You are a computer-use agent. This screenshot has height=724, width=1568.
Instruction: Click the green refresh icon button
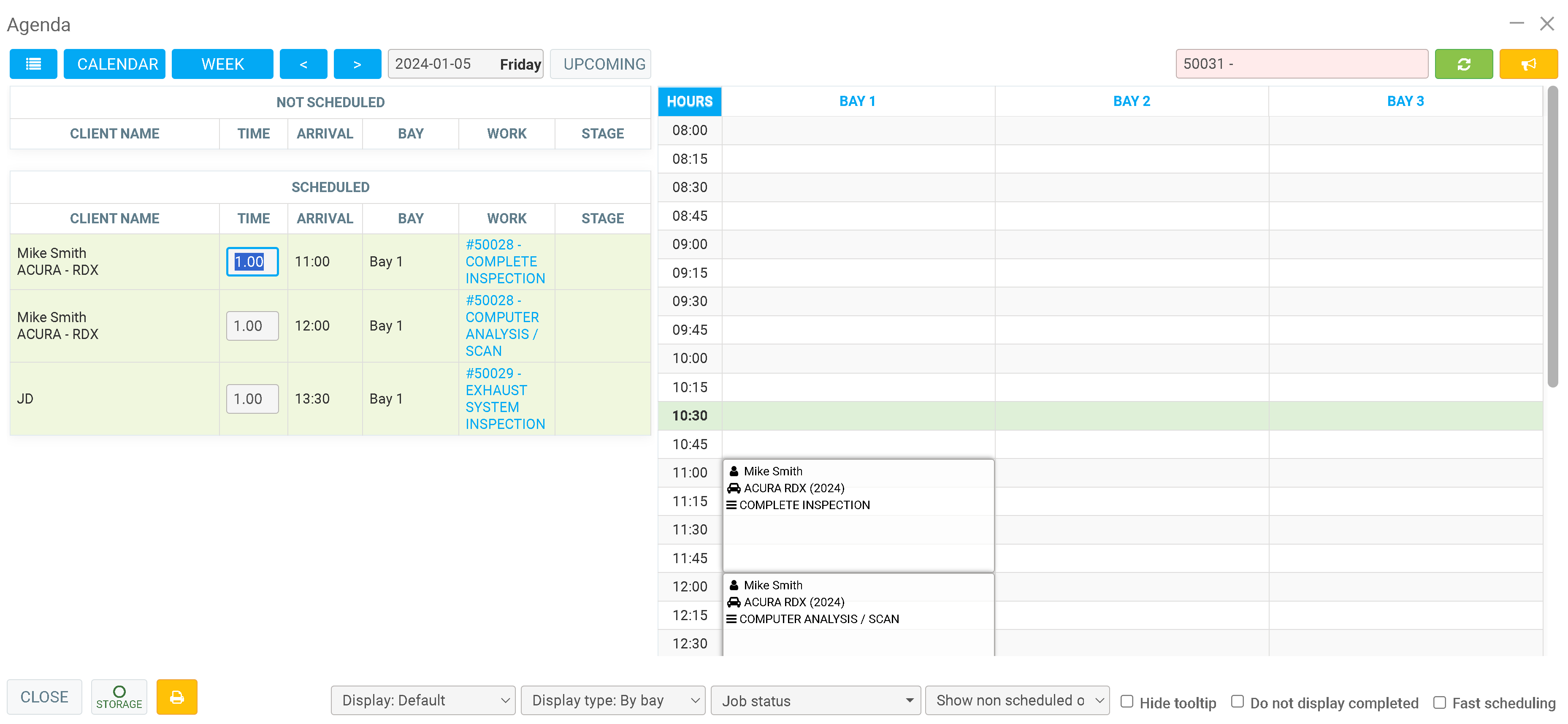pos(1463,64)
